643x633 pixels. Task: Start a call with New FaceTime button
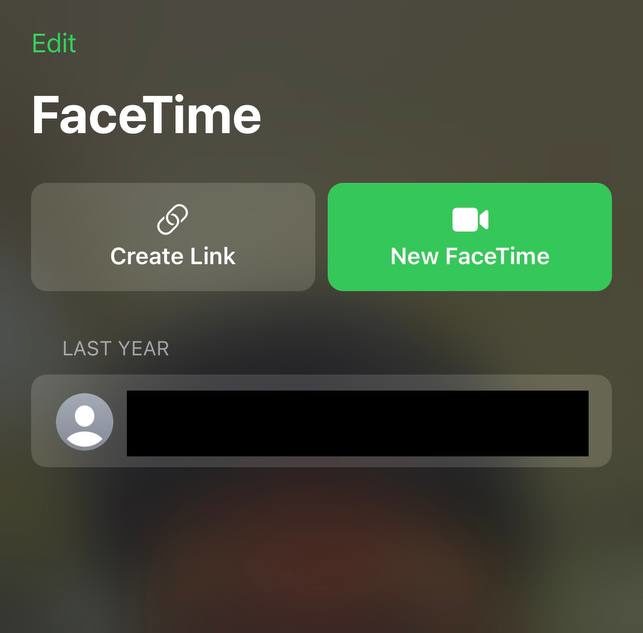[x=470, y=237]
